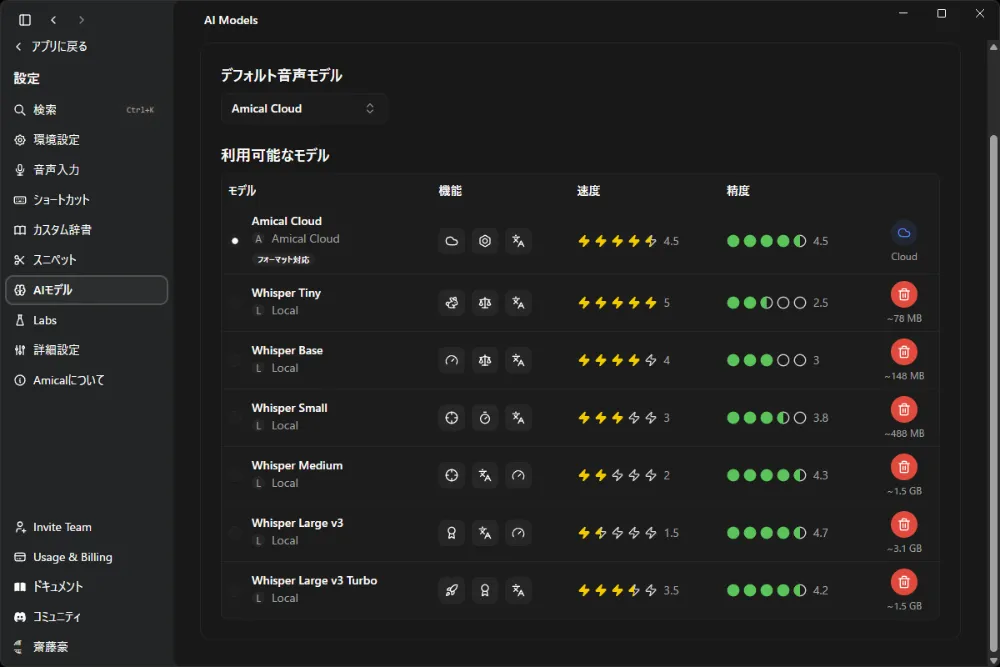Open ショートカット settings
Image resolution: width=1000 pixels, height=667 pixels.
86,200
